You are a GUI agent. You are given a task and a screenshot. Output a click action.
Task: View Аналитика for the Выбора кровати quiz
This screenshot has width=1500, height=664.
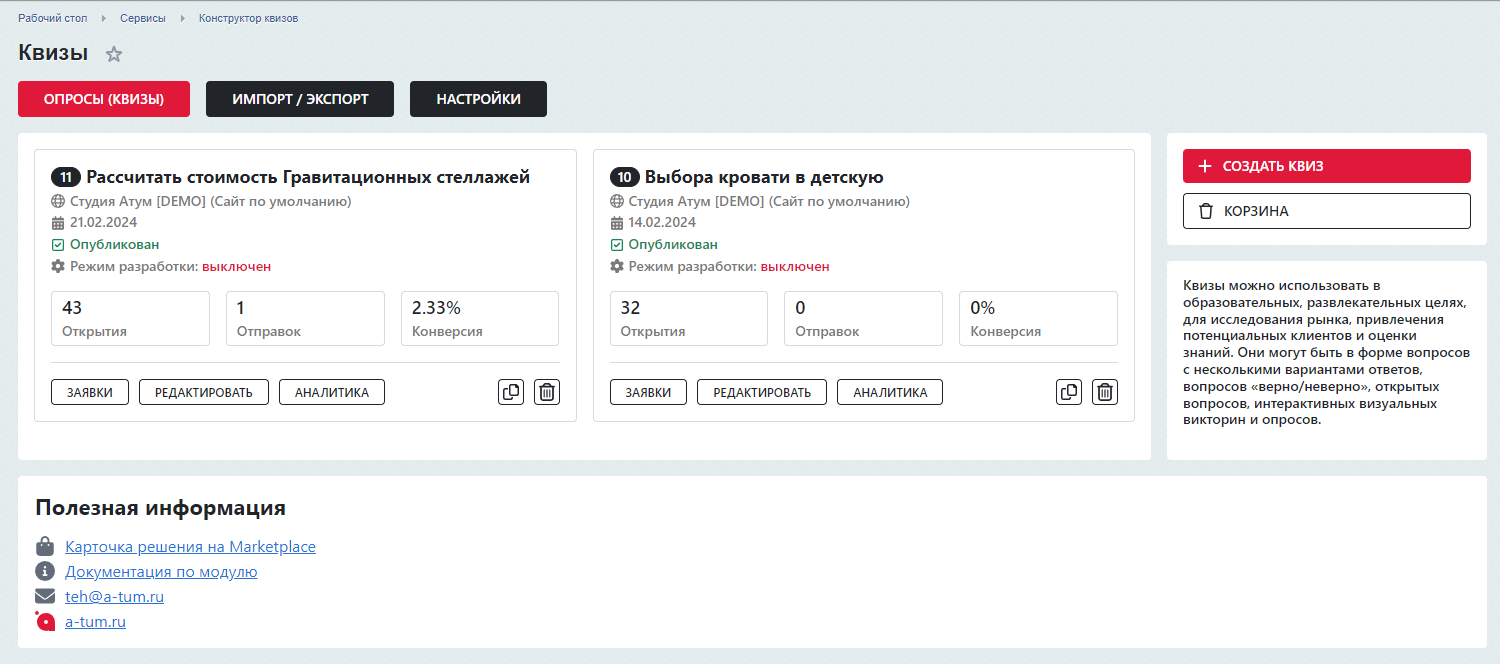[890, 392]
